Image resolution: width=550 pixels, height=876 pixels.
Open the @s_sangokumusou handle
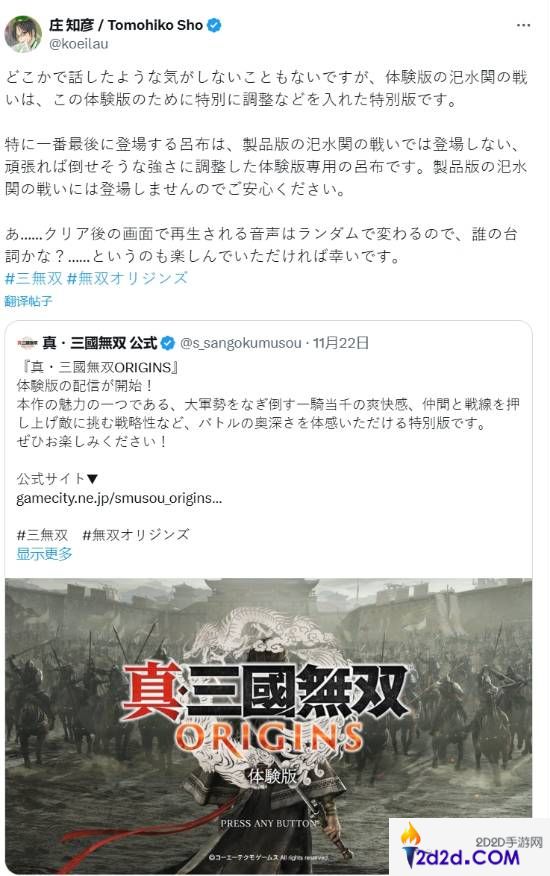(241, 343)
